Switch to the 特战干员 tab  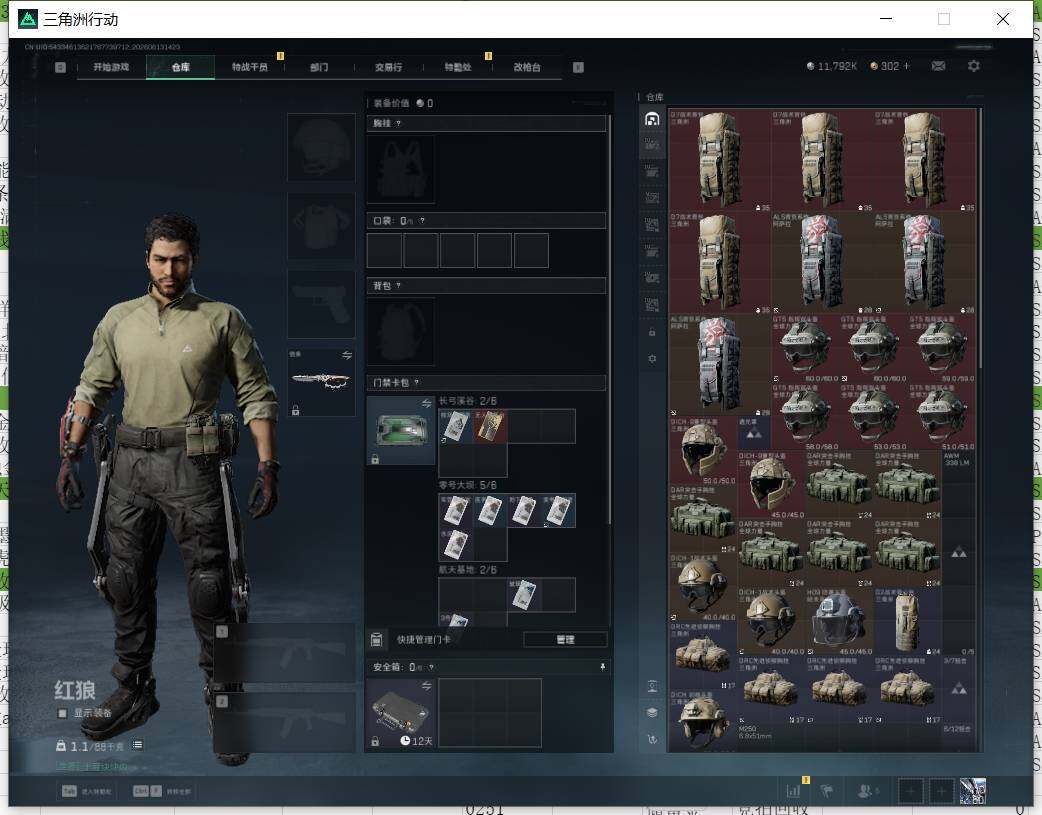pyautogui.click(x=249, y=67)
